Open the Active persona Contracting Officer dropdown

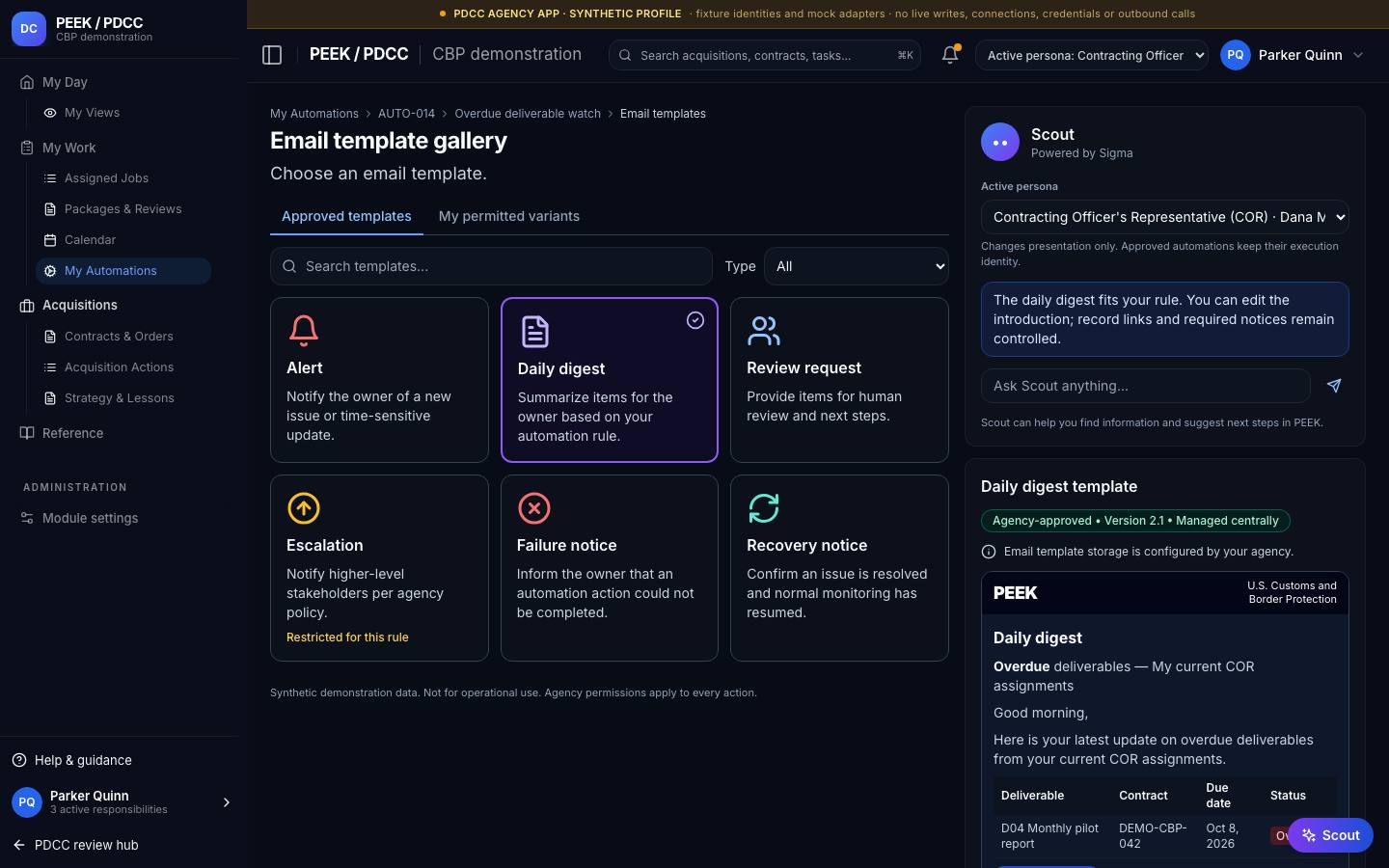pos(1092,55)
